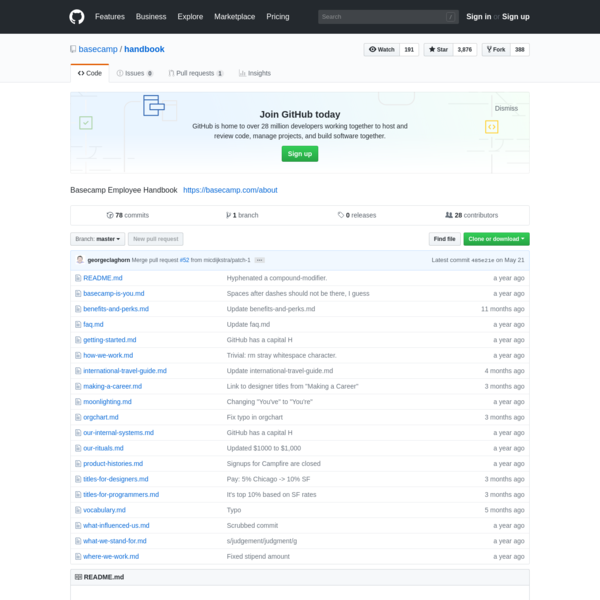Expand commit message ellipsis button

pyautogui.click(x=259, y=260)
